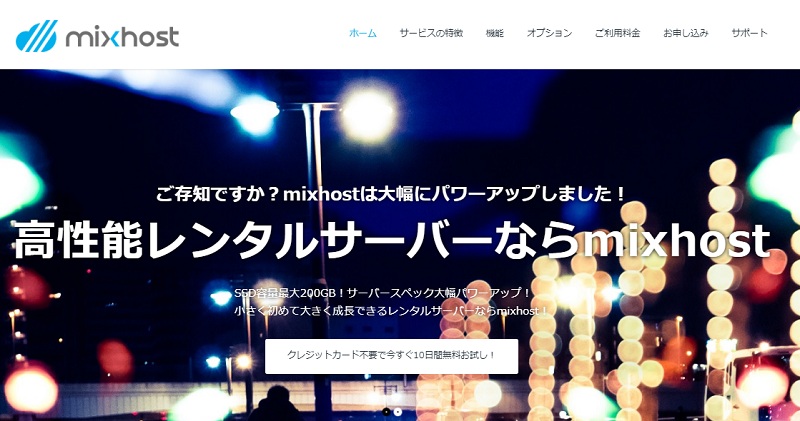Select the dark carousel indicator dot

[x=387, y=412]
